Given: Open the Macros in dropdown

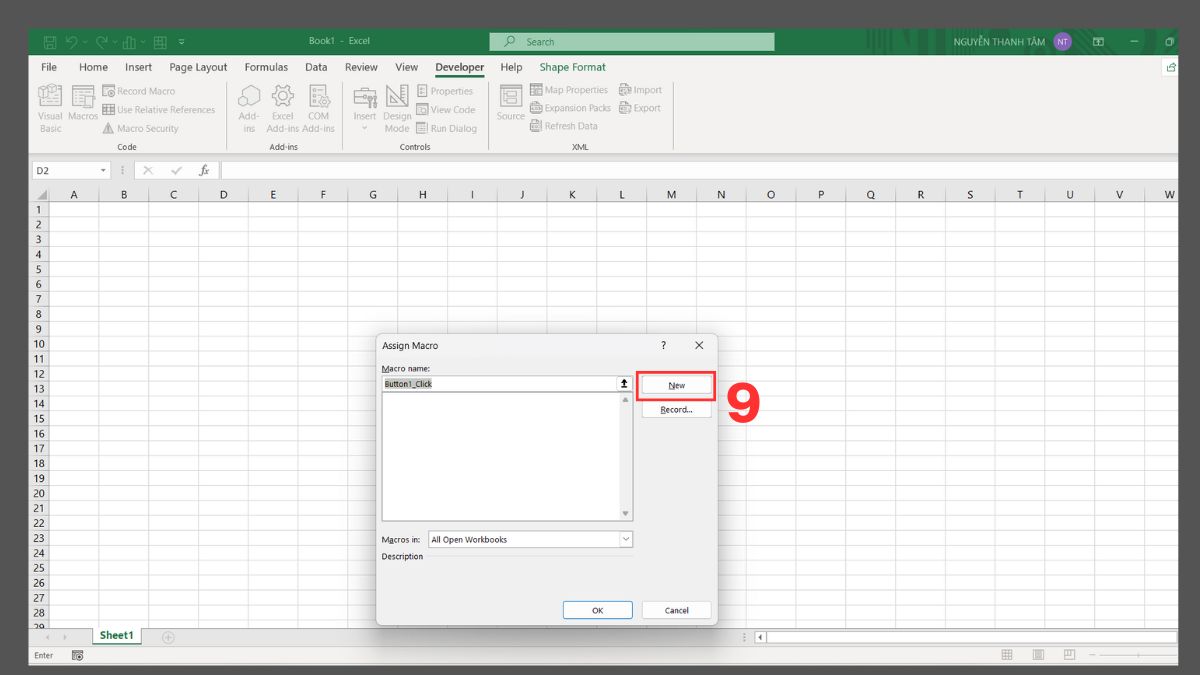Looking at the screenshot, I should (x=626, y=539).
